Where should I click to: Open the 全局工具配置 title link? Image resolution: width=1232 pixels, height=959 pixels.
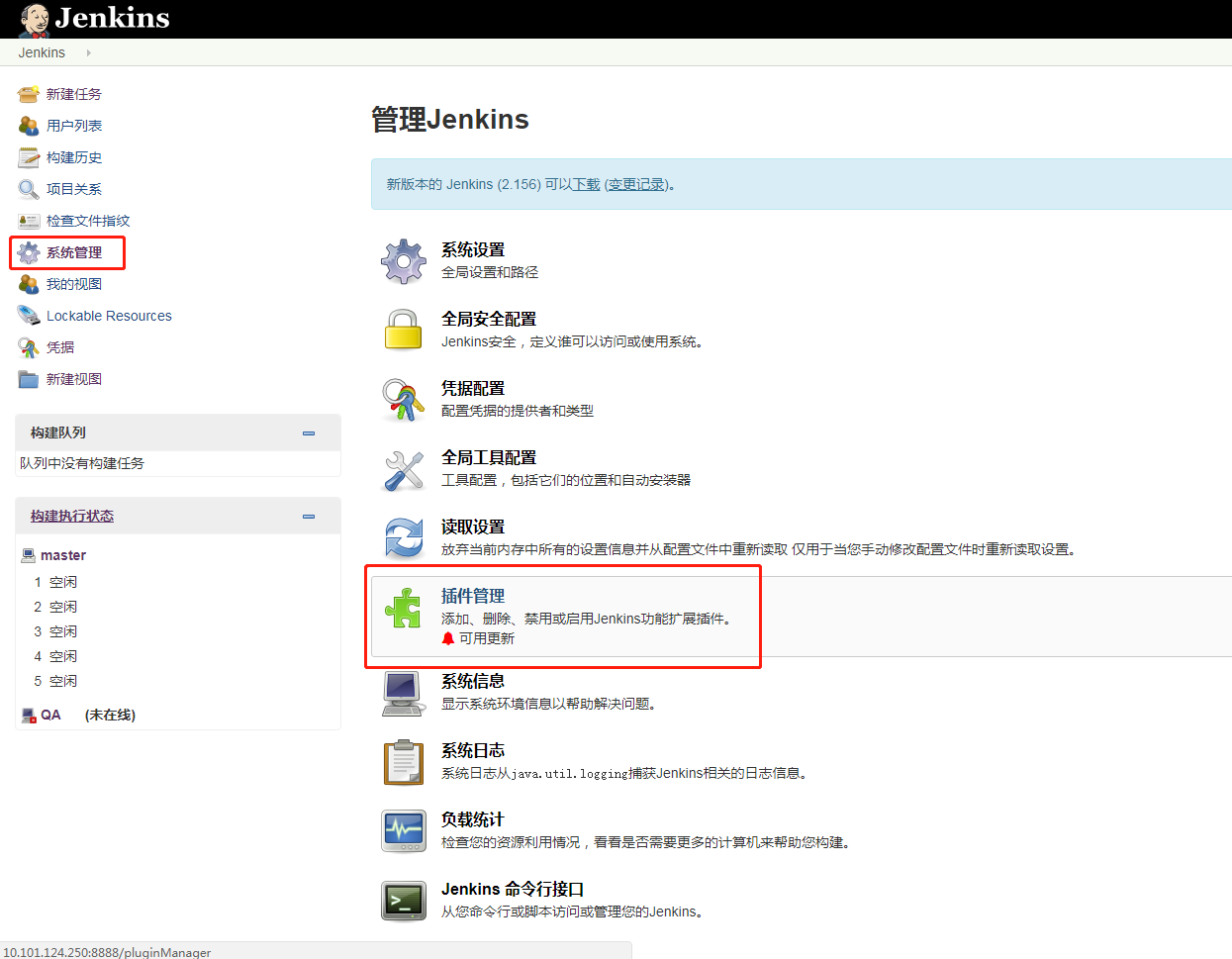pyautogui.click(x=489, y=457)
